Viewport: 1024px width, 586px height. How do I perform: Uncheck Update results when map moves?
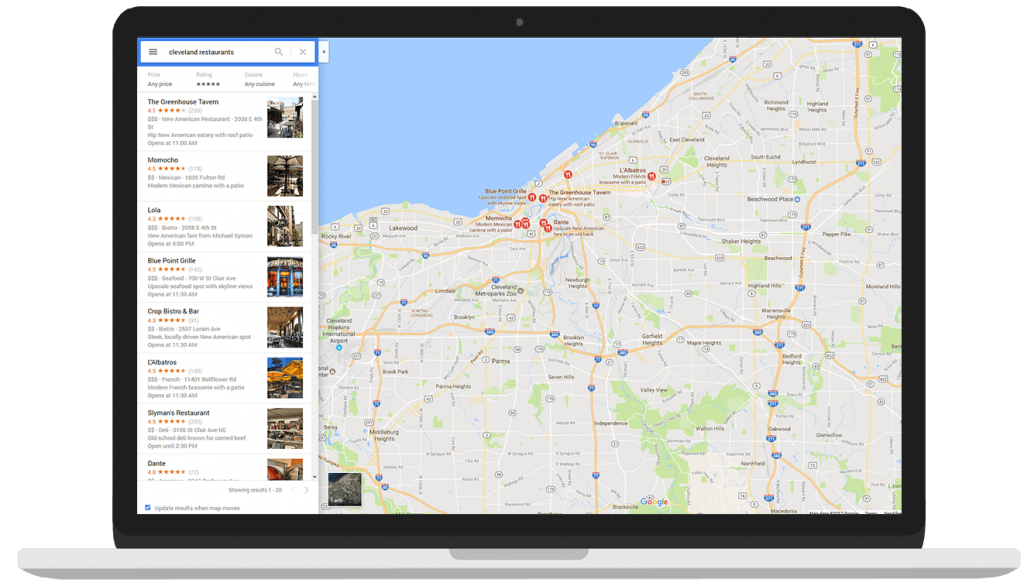coord(148,508)
